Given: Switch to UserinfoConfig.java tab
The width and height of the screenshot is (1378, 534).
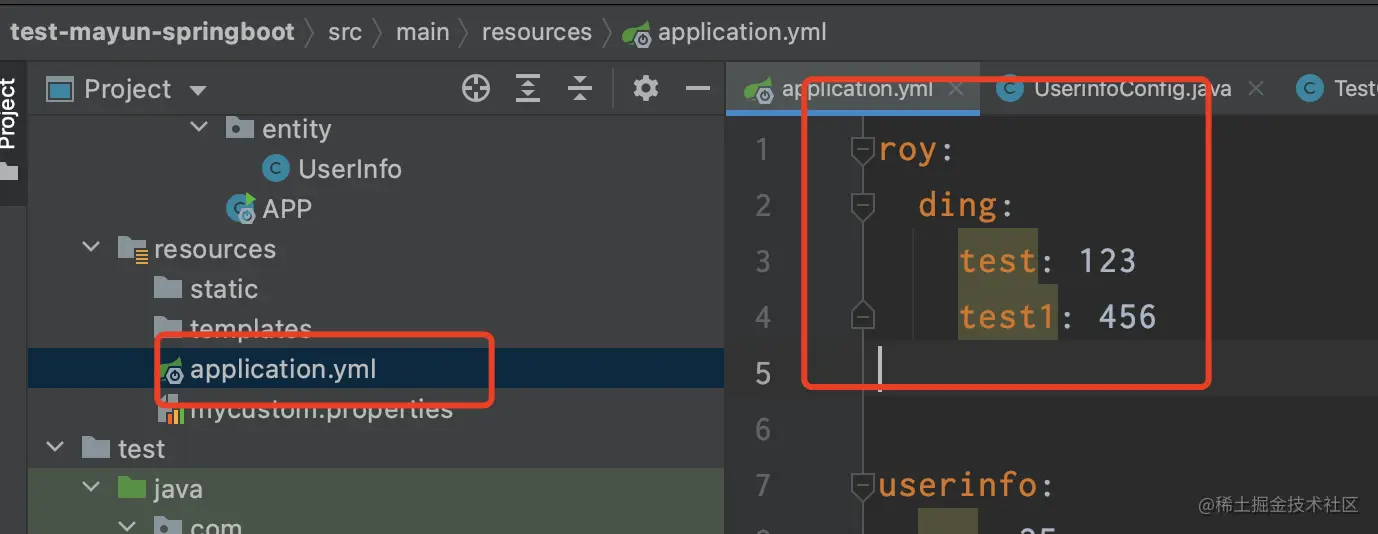Looking at the screenshot, I should coord(1132,89).
